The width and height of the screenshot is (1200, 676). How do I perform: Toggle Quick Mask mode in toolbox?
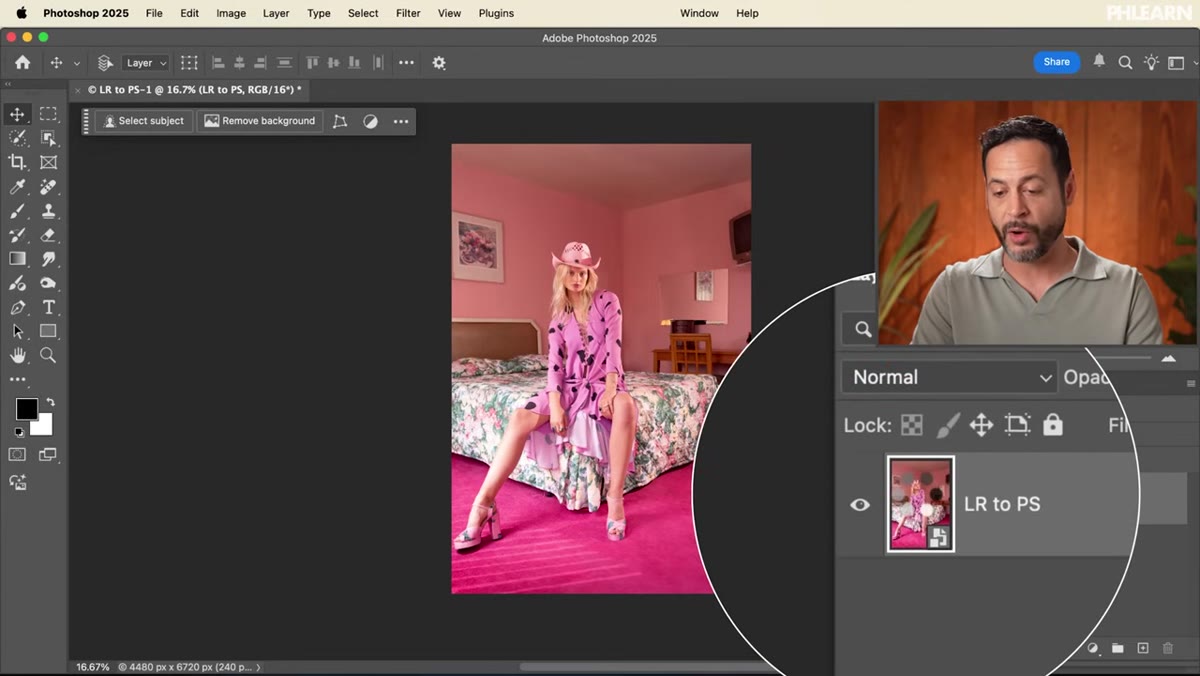(18, 454)
